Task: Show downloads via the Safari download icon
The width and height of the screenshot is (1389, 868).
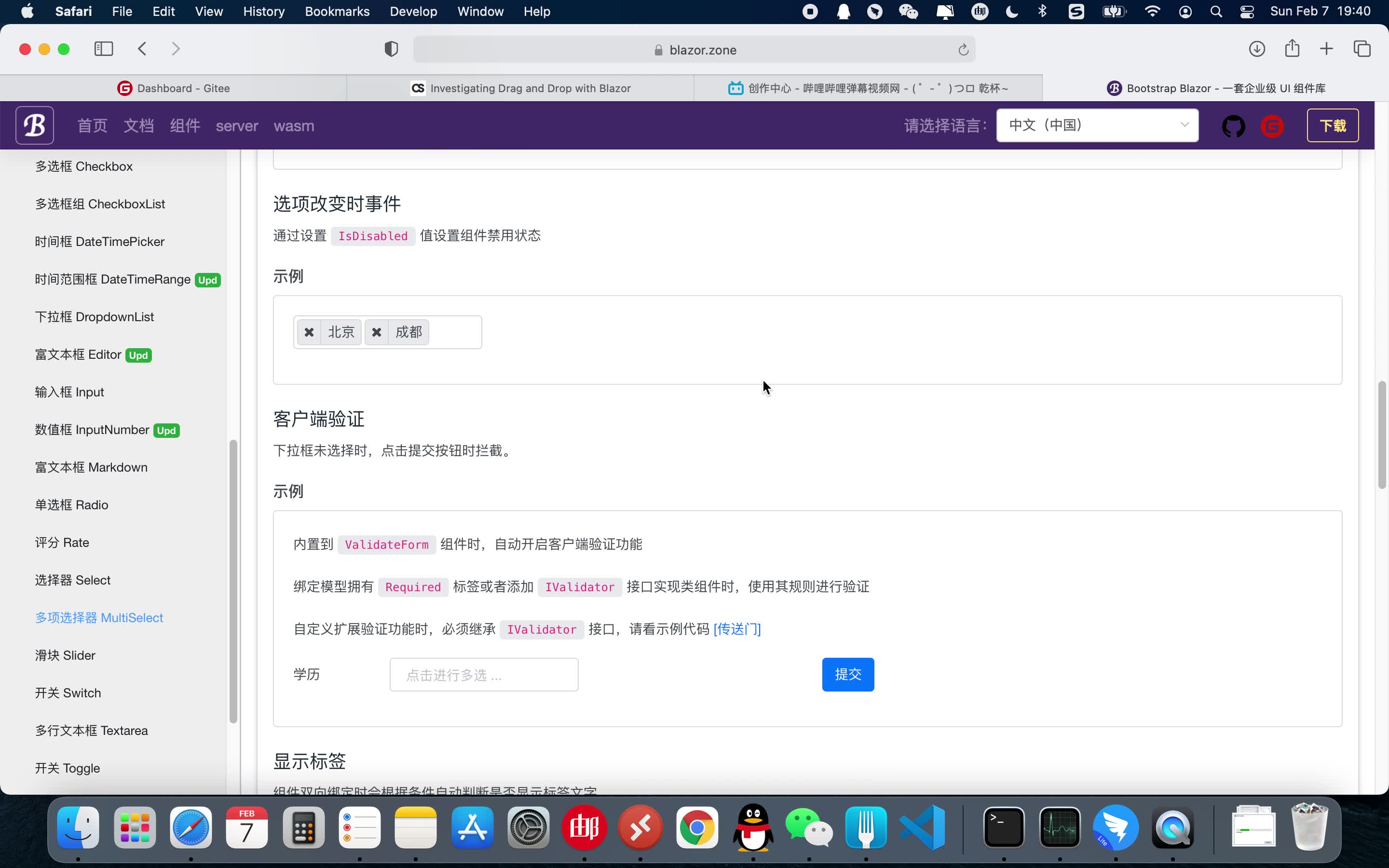Action: (x=1256, y=49)
